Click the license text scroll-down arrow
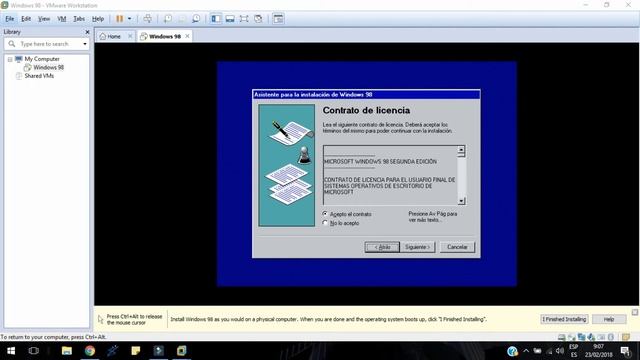The height and width of the screenshot is (360, 640). click(x=461, y=201)
